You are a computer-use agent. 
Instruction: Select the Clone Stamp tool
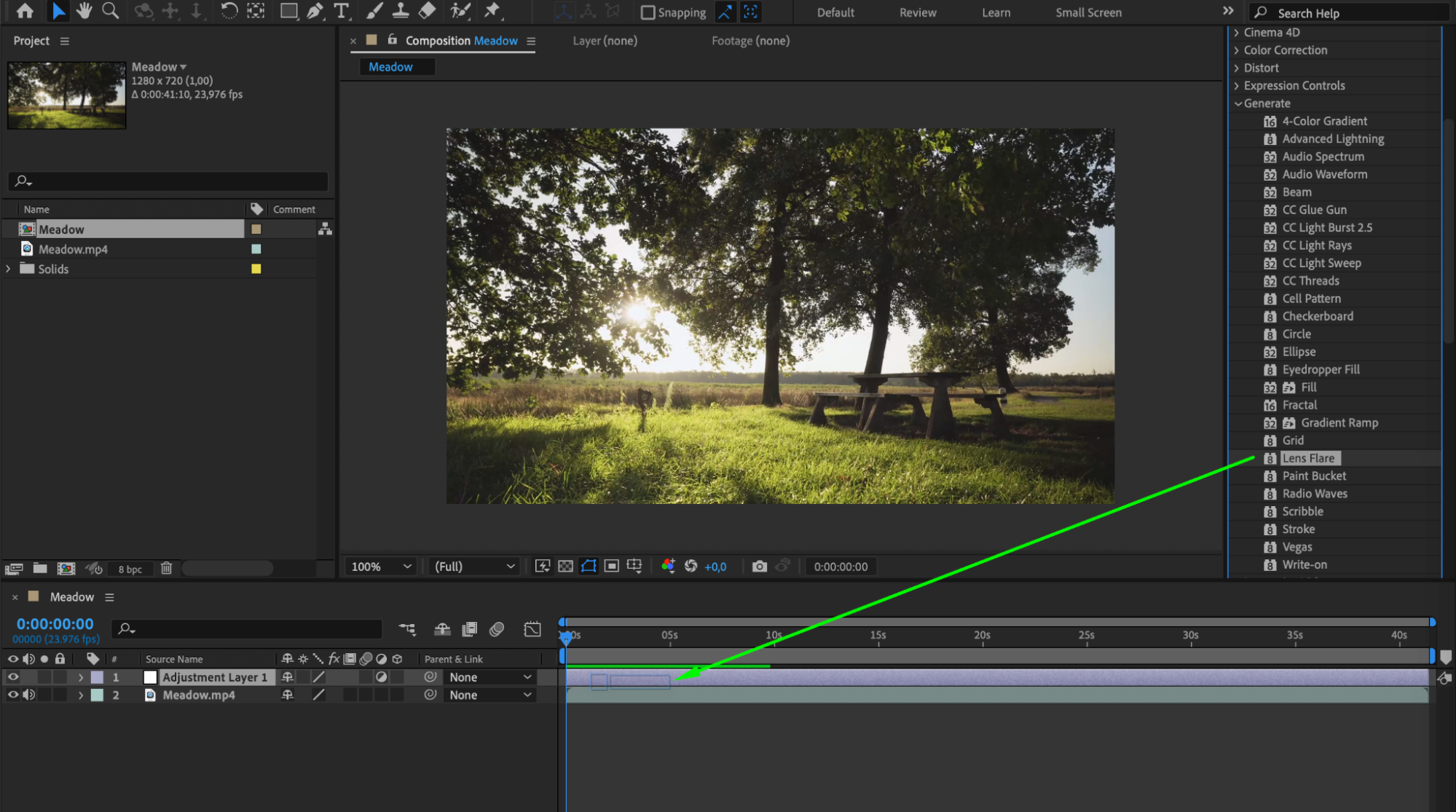tap(401, 11)
